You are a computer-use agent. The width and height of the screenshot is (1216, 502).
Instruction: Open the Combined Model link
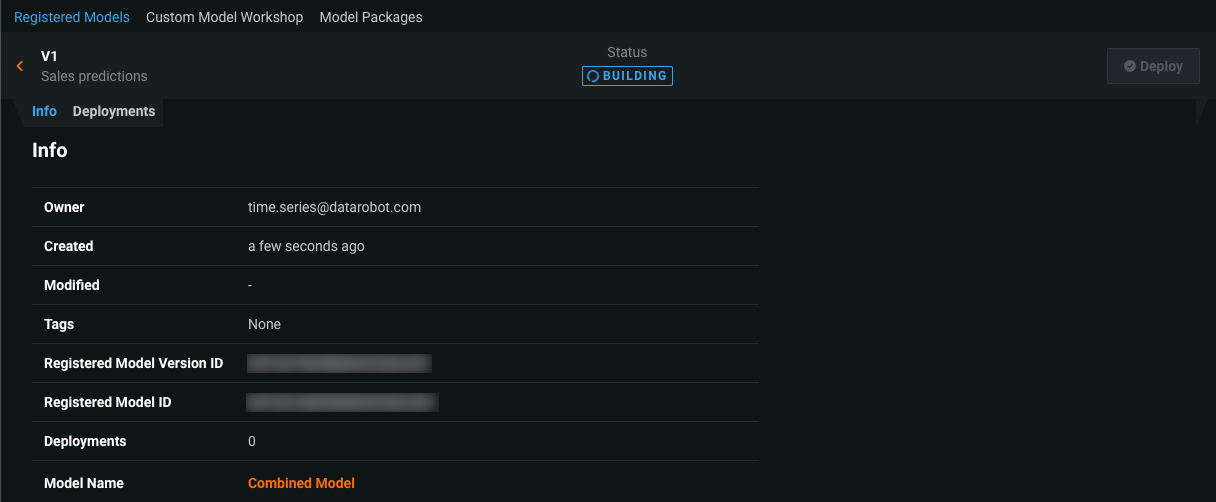(301, 483)
